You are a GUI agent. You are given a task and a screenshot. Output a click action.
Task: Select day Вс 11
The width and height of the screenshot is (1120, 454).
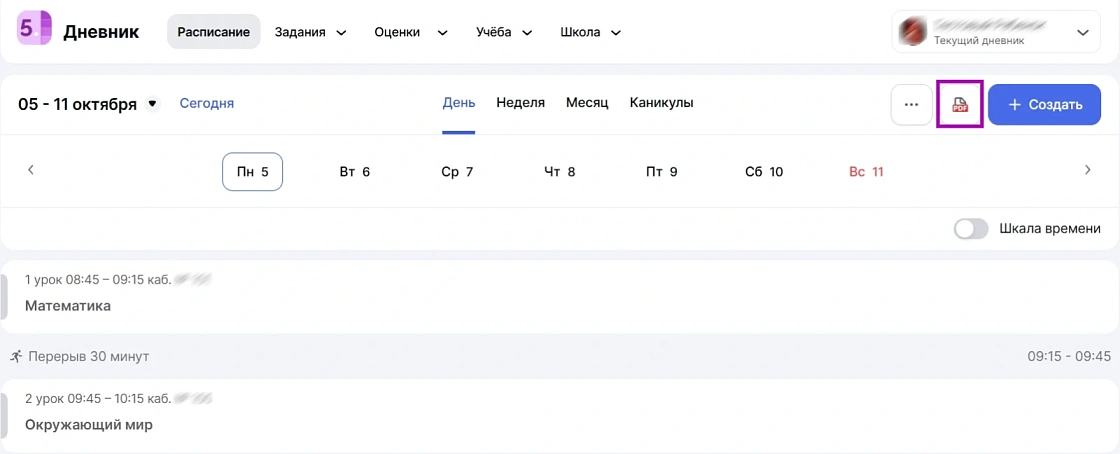coord(866,171)
